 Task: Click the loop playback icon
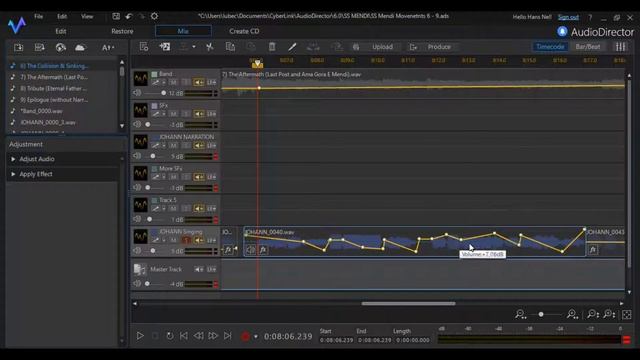click(x=169, y=336)
